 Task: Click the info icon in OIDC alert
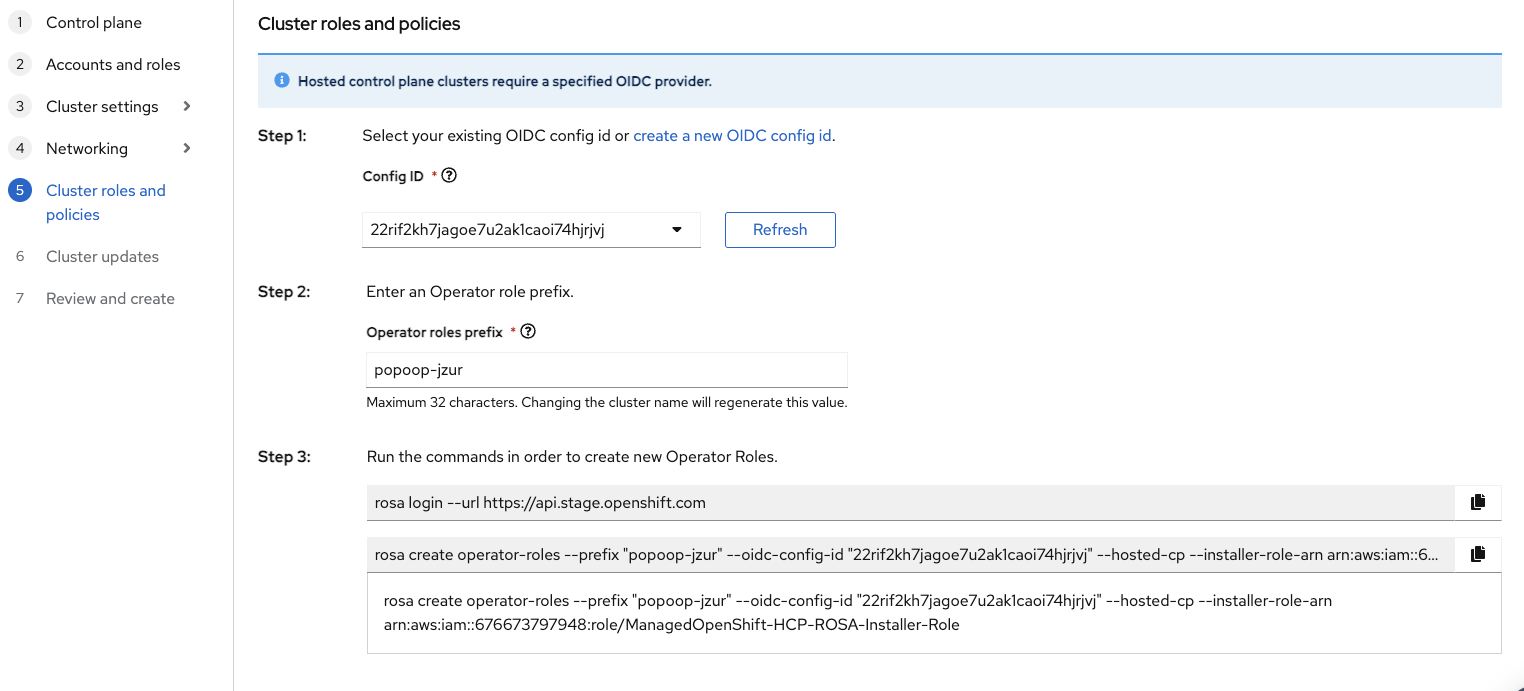pyautogui.click(x=282, y=81)
